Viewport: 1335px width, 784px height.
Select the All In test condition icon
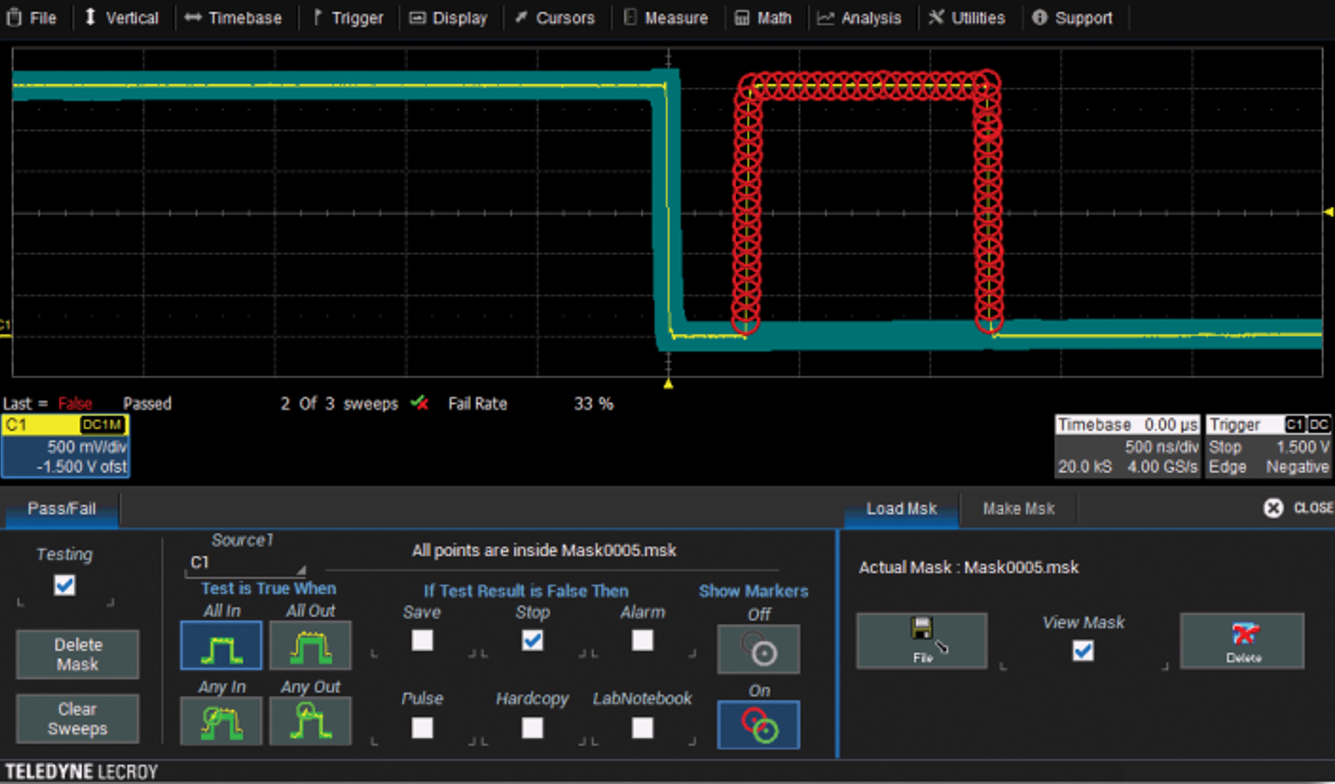221,645
